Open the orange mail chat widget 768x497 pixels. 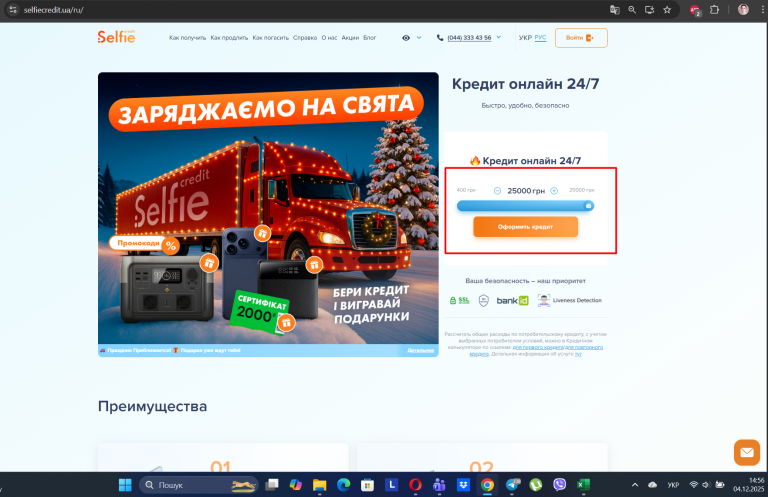click(747, 452)
